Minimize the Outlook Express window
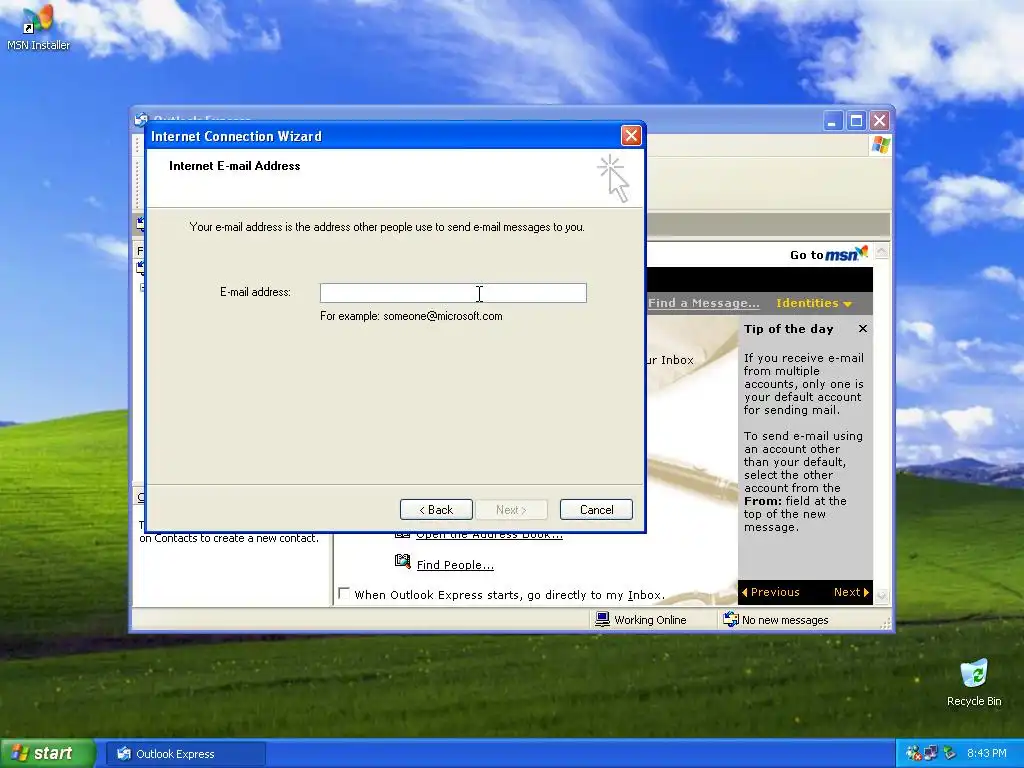Viewport: 1024px width, 768px height. [833, 121]
